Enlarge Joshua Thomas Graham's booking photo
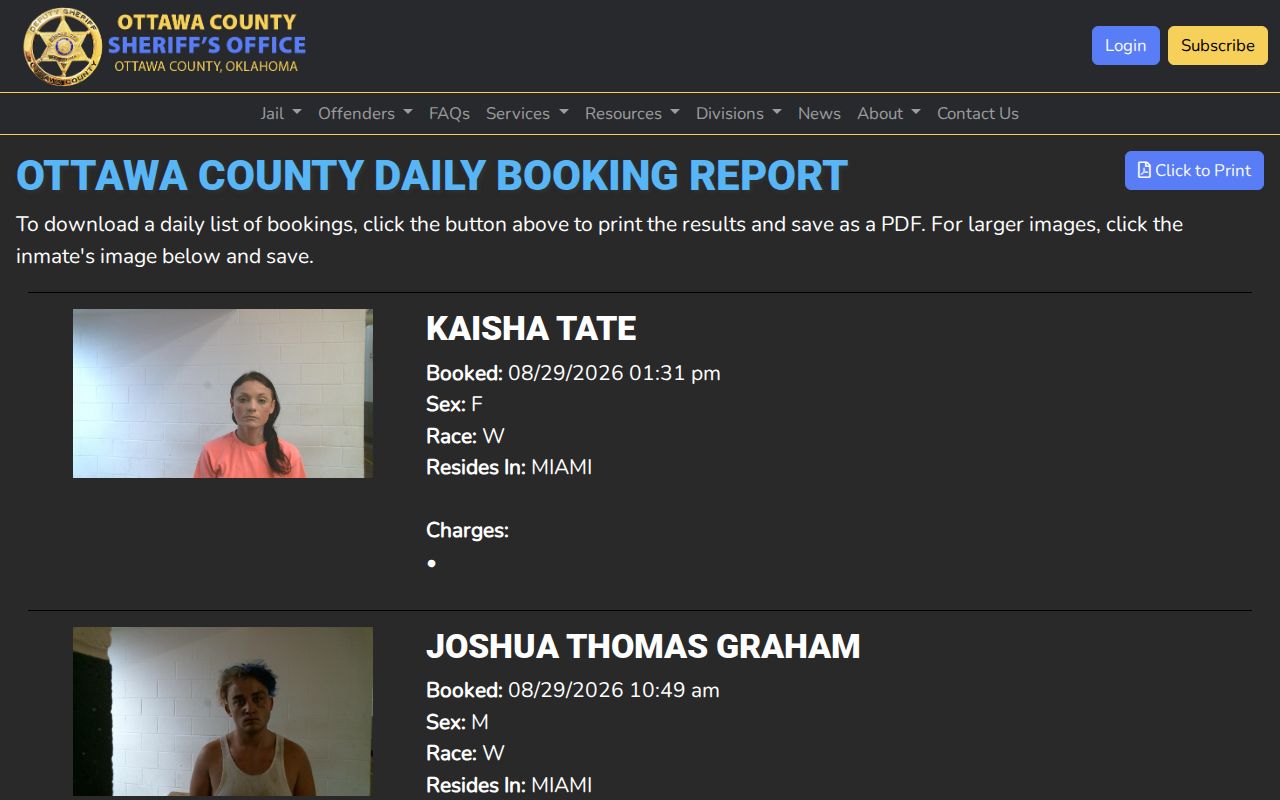This screenshot has height=800, width=1280. [x=223, y=711]
